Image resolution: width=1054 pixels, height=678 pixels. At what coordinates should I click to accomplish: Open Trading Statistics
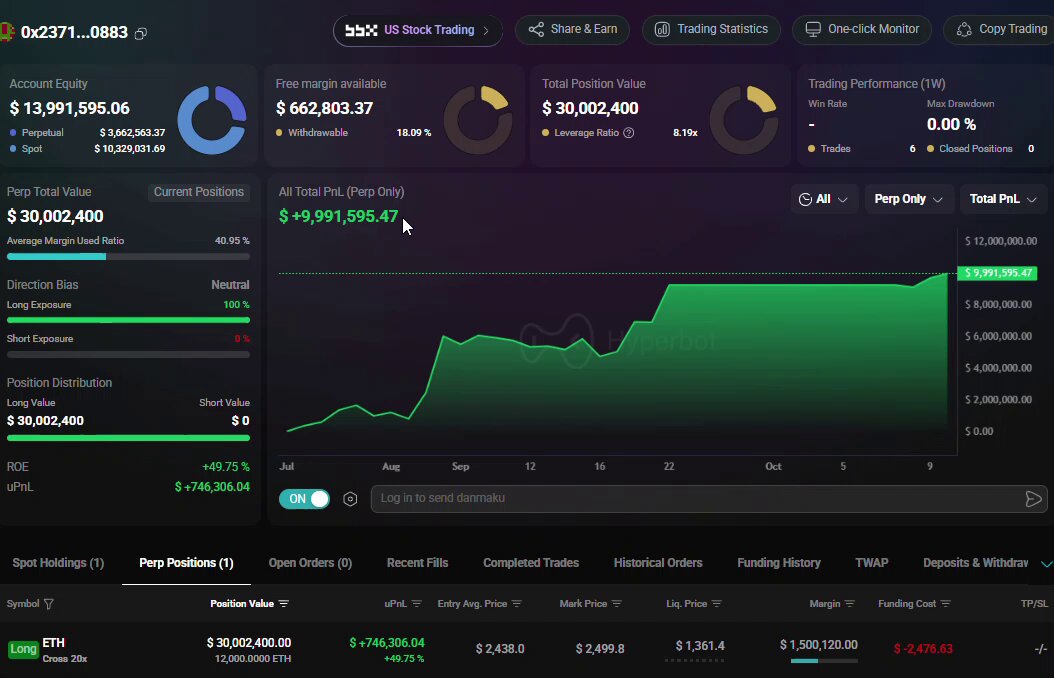pos(711,30)
